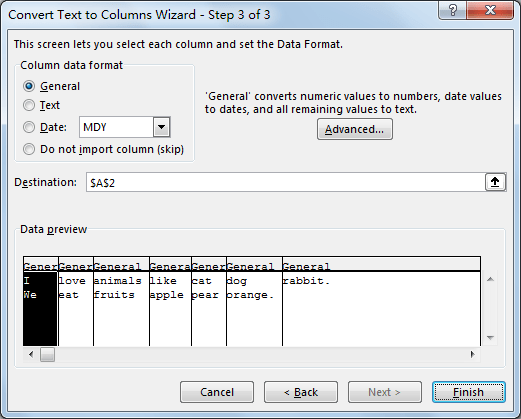Click the Finish button
The image size is (521, 419).
click(469, 392)
